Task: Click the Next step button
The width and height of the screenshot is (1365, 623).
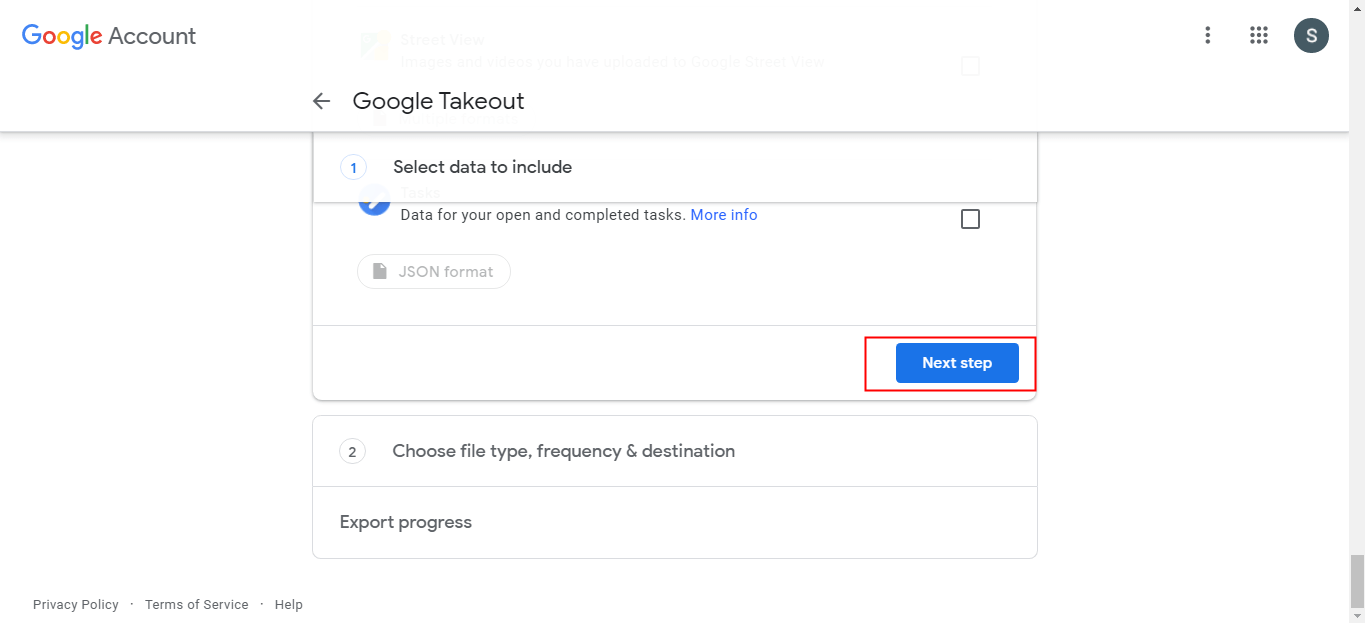Action: point(957,363)
